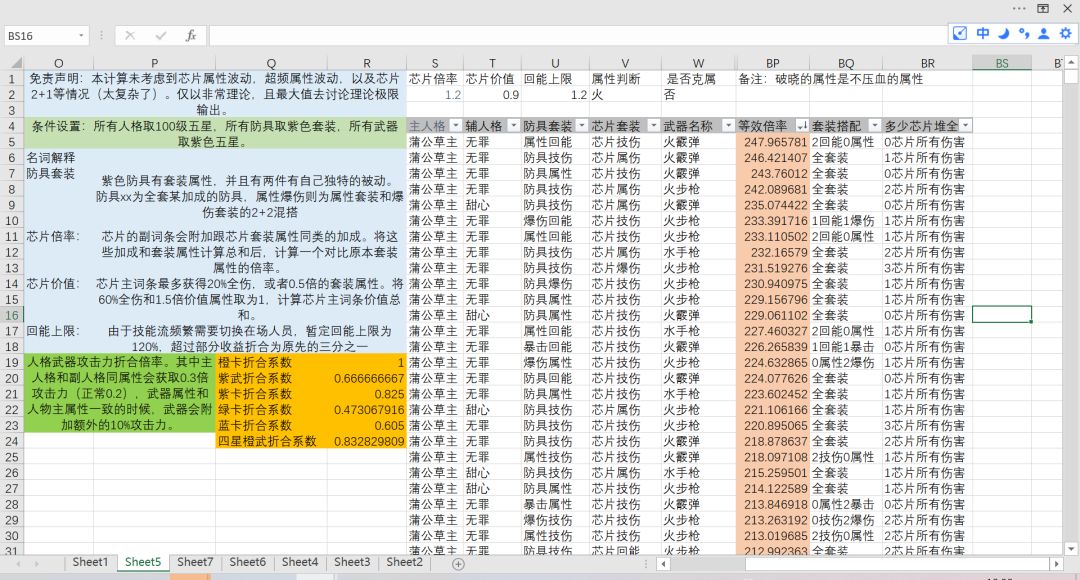1080x580 pixels.
Task: Click the 名词解释 cell
Action: click(x=59, y=158)
